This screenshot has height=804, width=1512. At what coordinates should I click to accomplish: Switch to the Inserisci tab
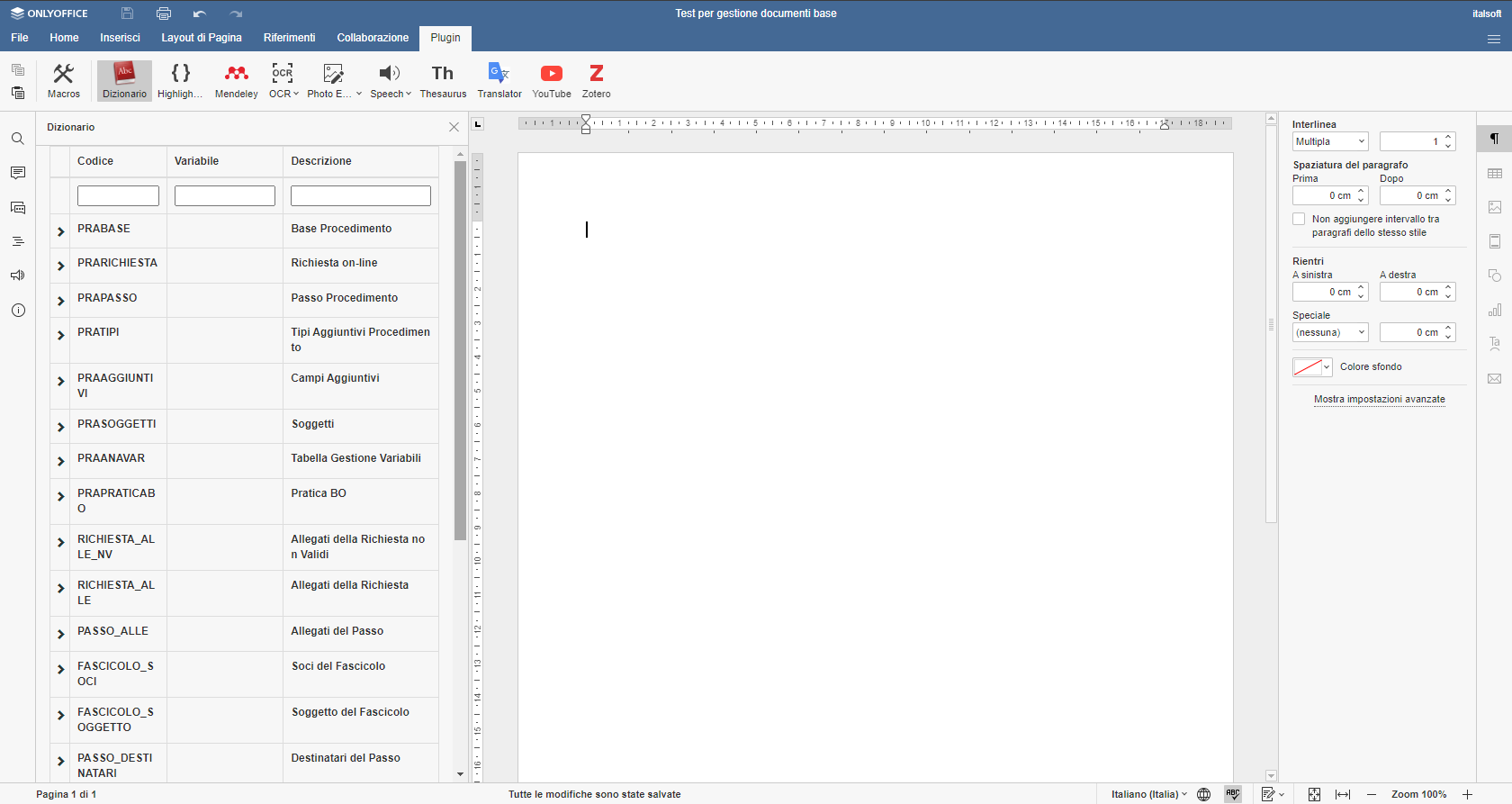(x=120, y=38)
